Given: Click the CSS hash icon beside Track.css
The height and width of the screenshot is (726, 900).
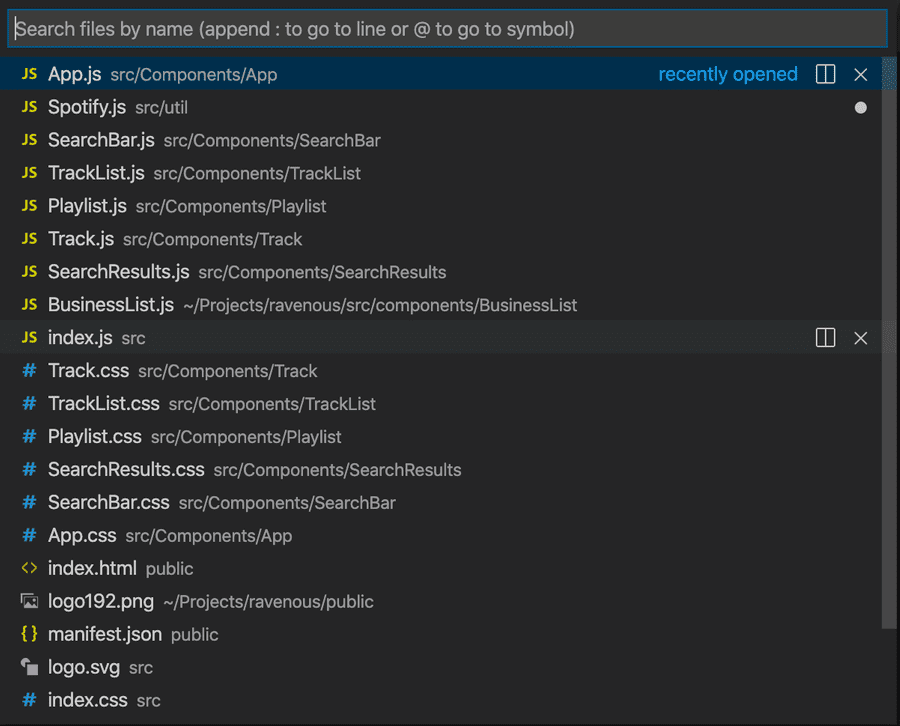Looking at the screenshot, I should coord(29,371).
